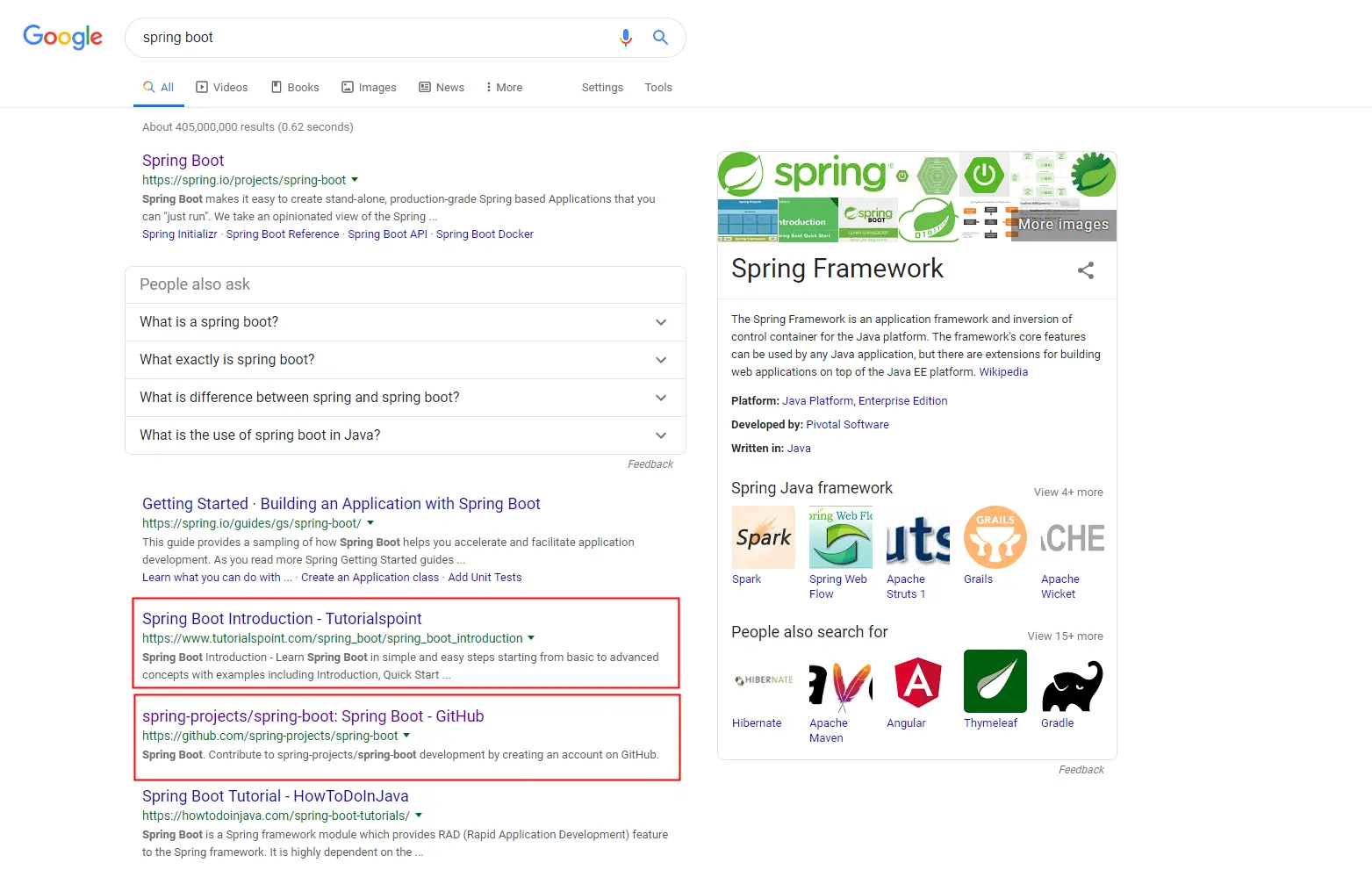Screen dimensions: 1372x877
Task: Open dropdown arrow next to spring.io/guides URL
Action: pos(370,523)
